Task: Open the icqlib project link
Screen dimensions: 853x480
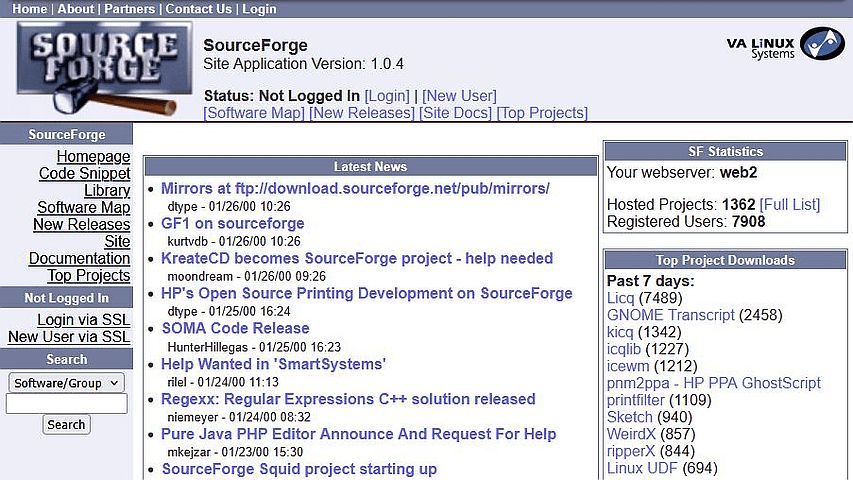Action: point(624,349)
